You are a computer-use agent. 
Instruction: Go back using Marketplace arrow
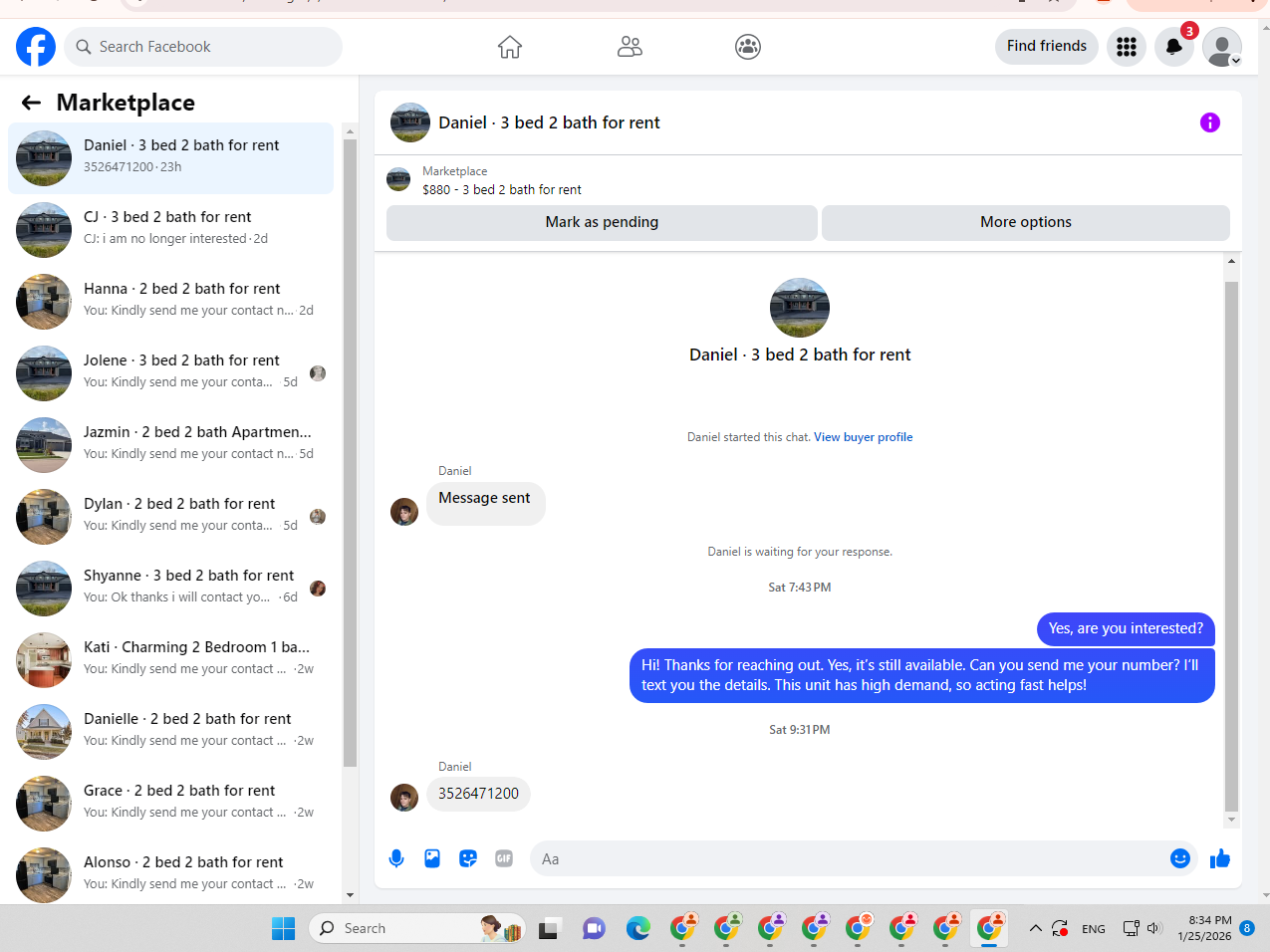tap(31, 103)
